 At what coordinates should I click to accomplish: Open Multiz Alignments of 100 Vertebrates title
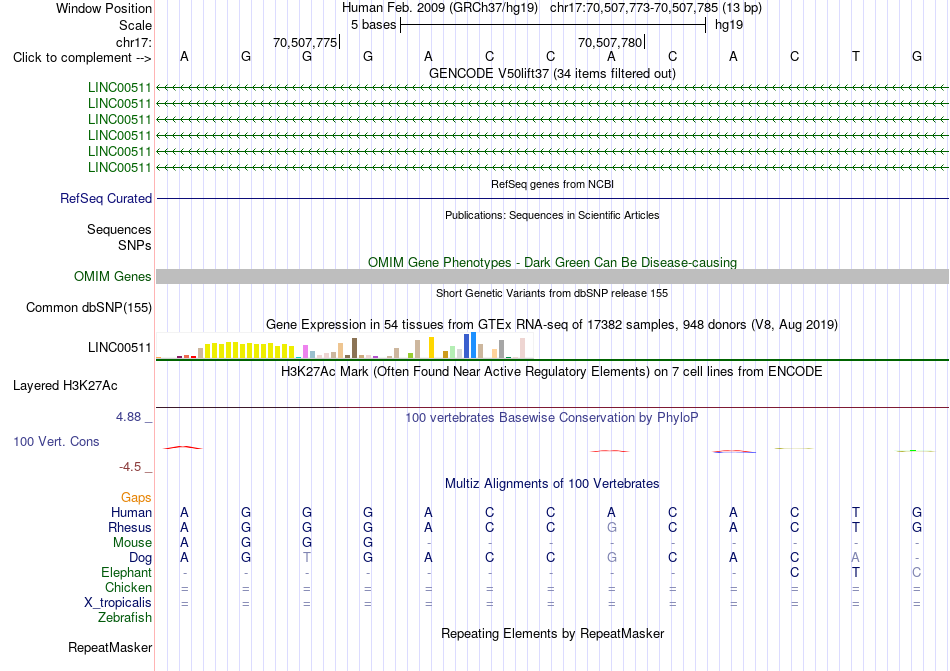pyautogui.click(x=552, y=484)
